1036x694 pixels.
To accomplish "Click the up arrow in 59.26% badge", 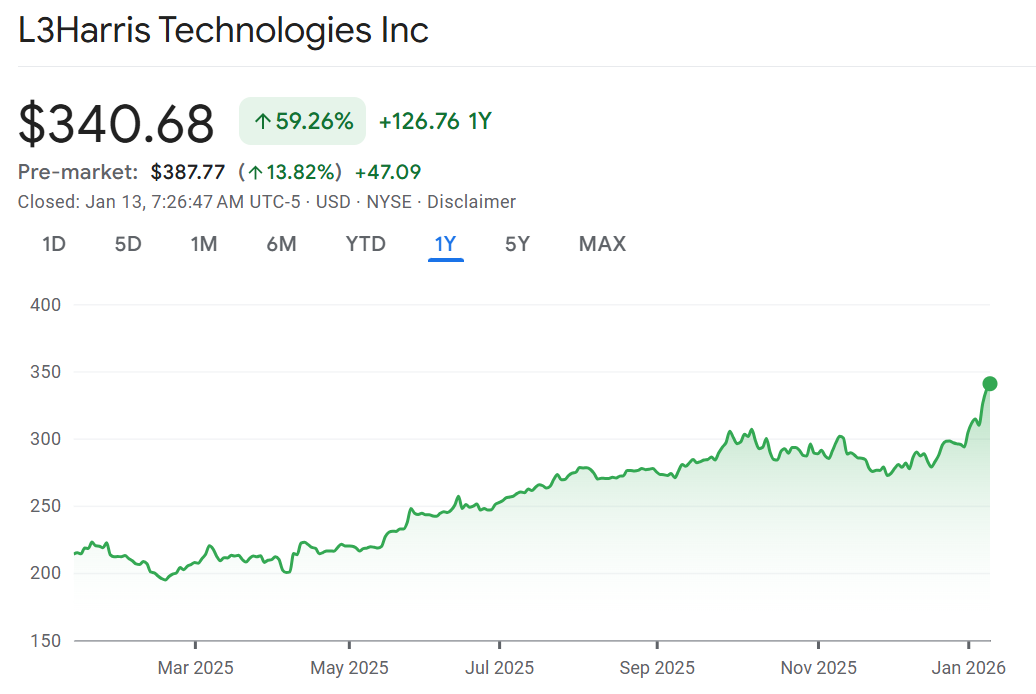I will point(263,122).
